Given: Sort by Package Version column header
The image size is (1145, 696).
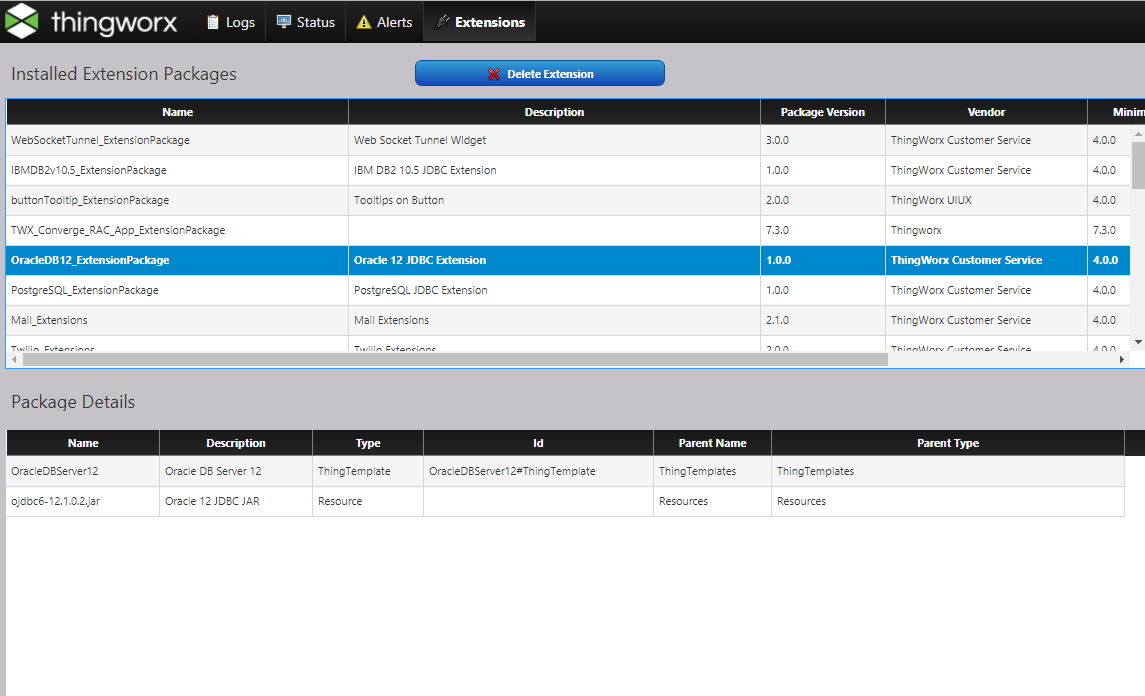Looking at the screenshot, I should click(x=823, y=112).
